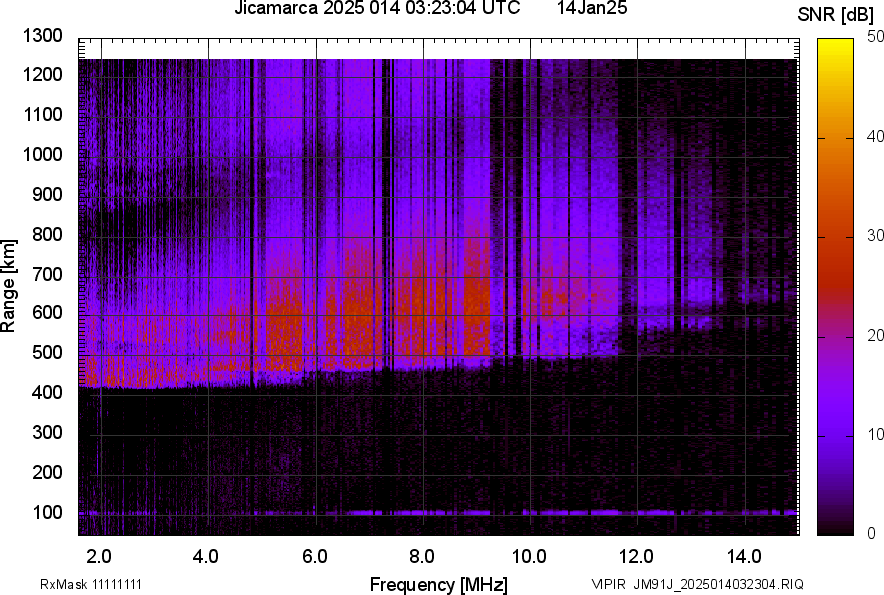Click the filename 'JM91J_2025014032304.RIQ'
This screenshot has height=595, width=884.
(x=718, y=584)
